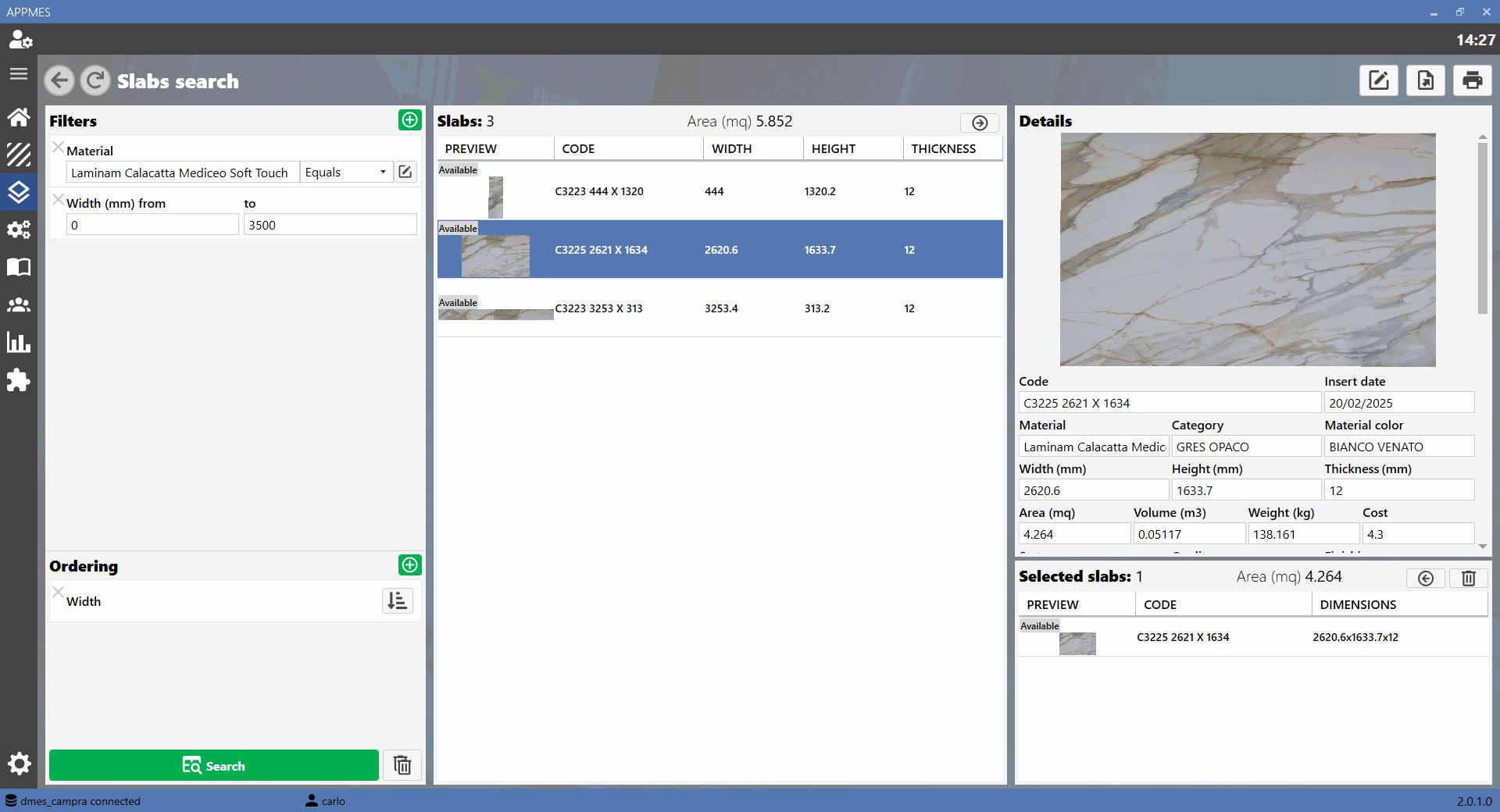Toggle sort direction for Width ordering
1500x812 pixels.
tap(398, 600)
